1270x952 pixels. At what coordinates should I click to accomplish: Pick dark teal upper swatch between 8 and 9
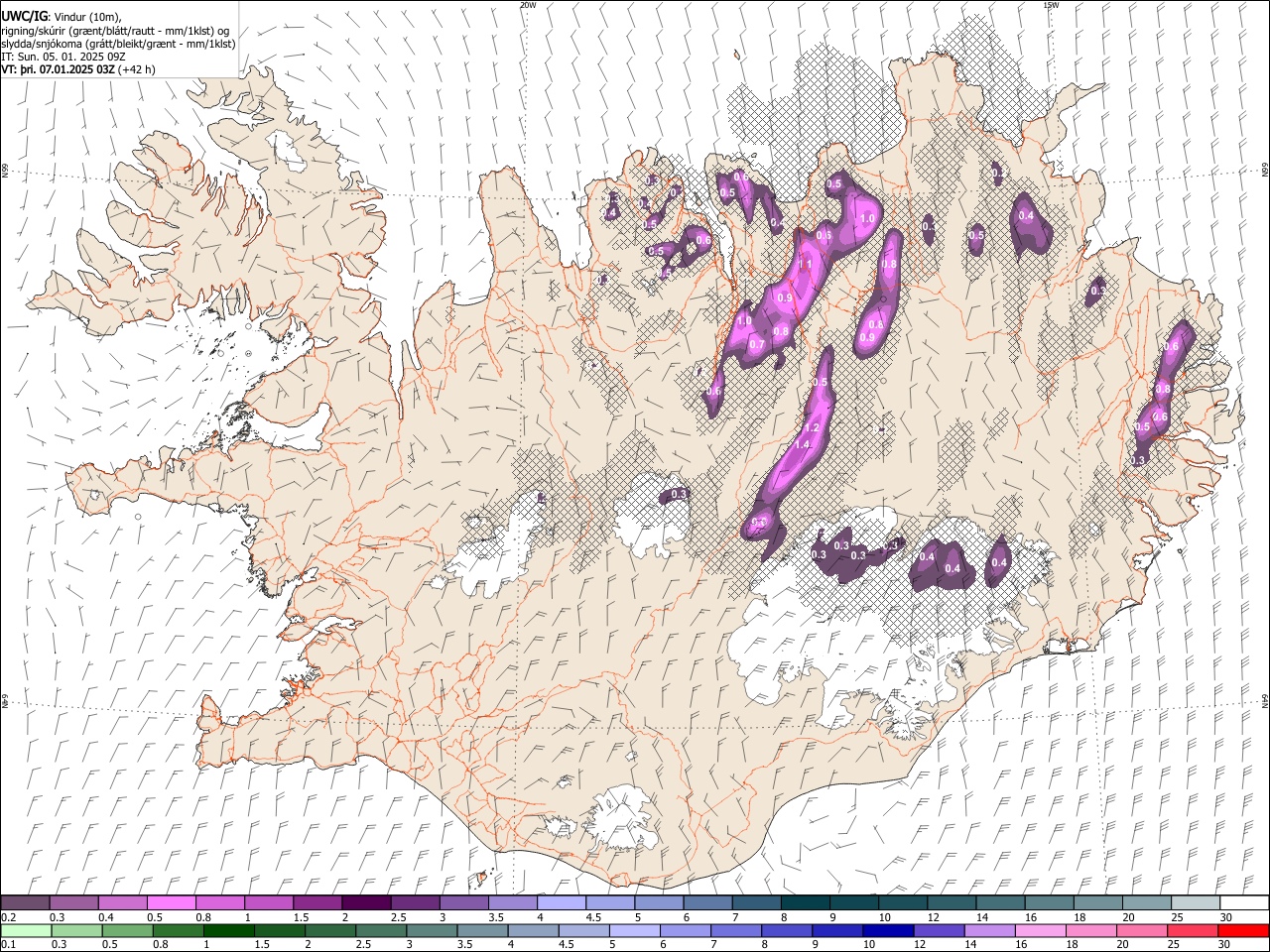[805, 902]
